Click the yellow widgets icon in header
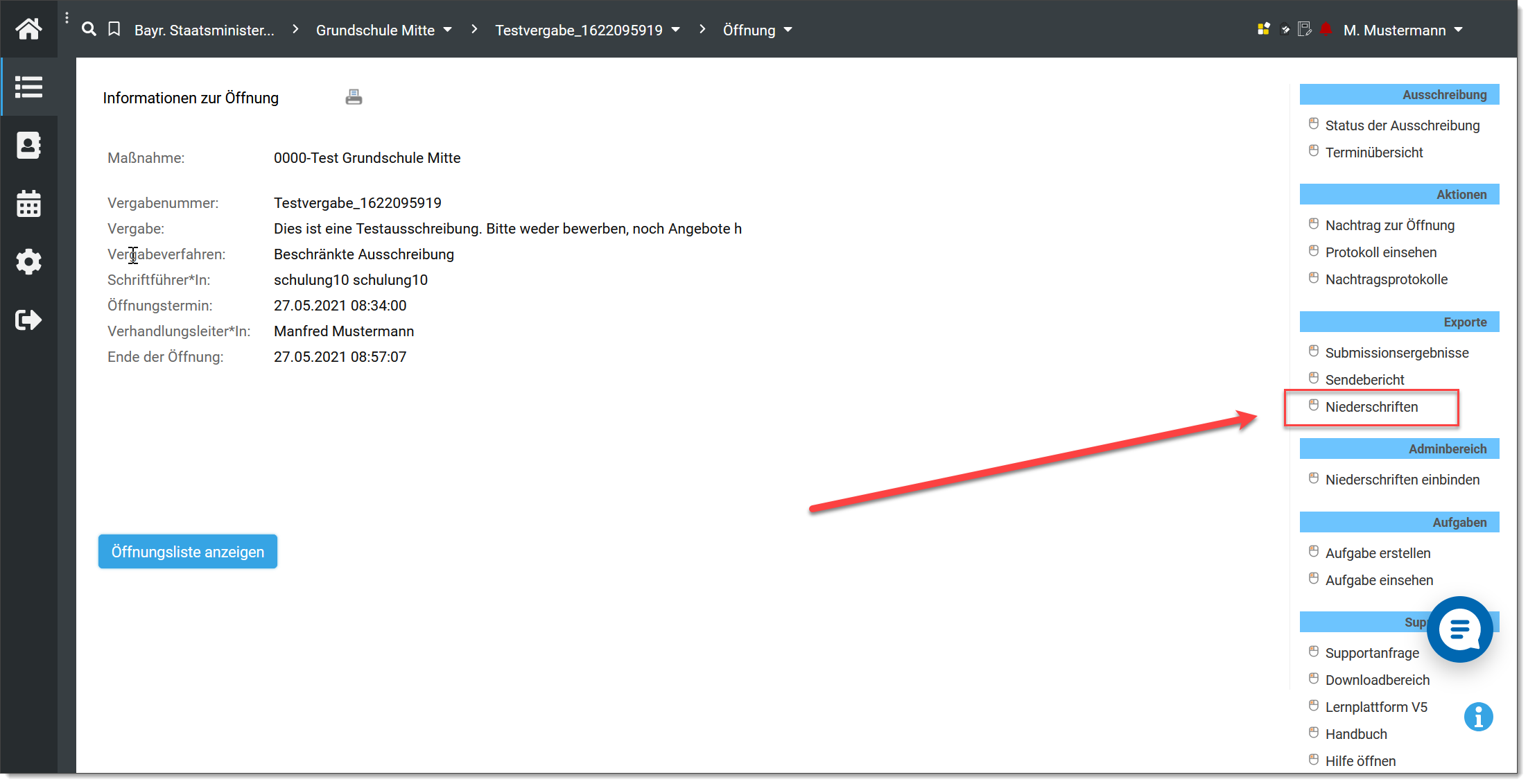Screen dimensions: 1528x784 coord(1264,29)
